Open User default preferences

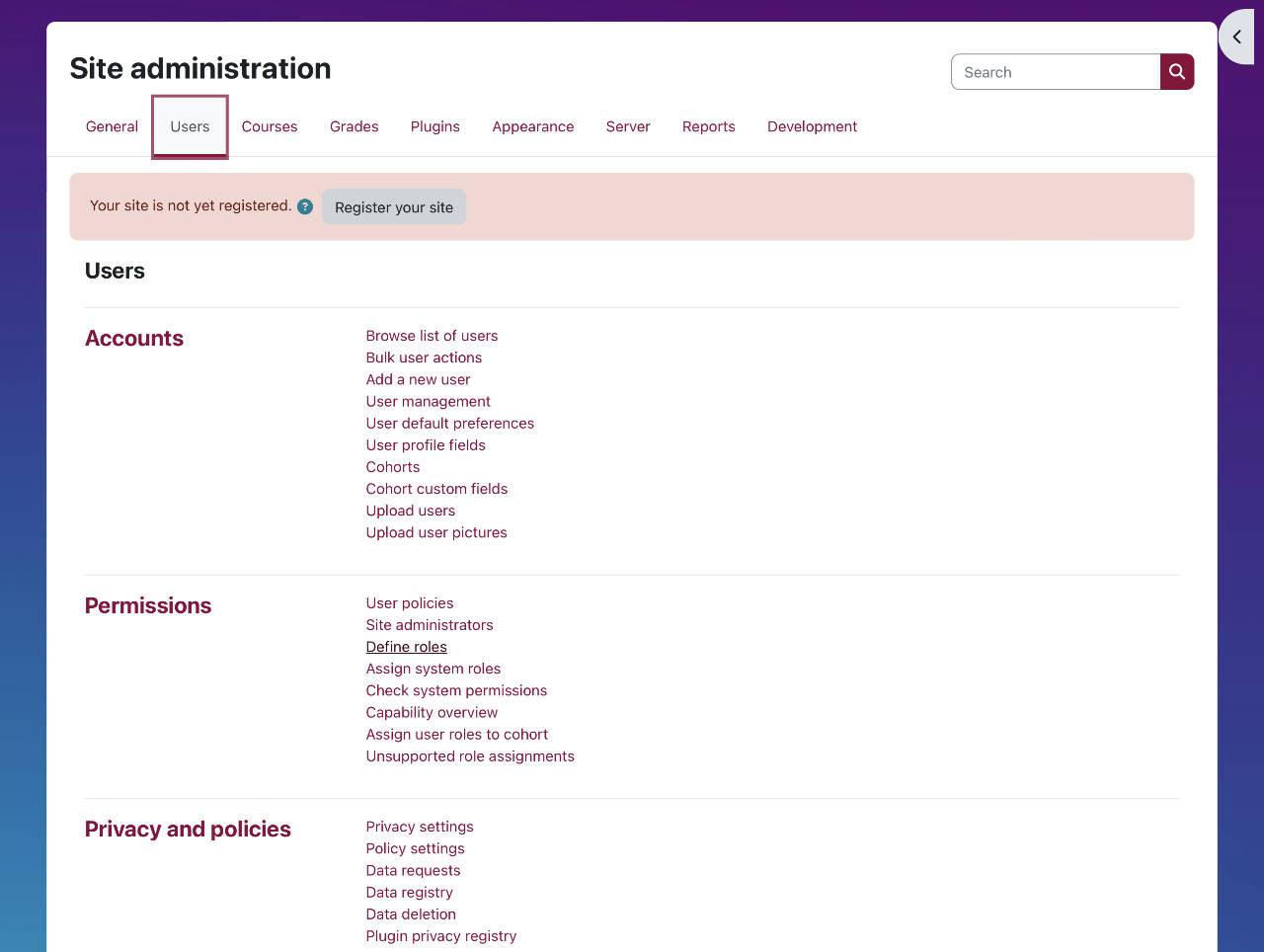449,423
